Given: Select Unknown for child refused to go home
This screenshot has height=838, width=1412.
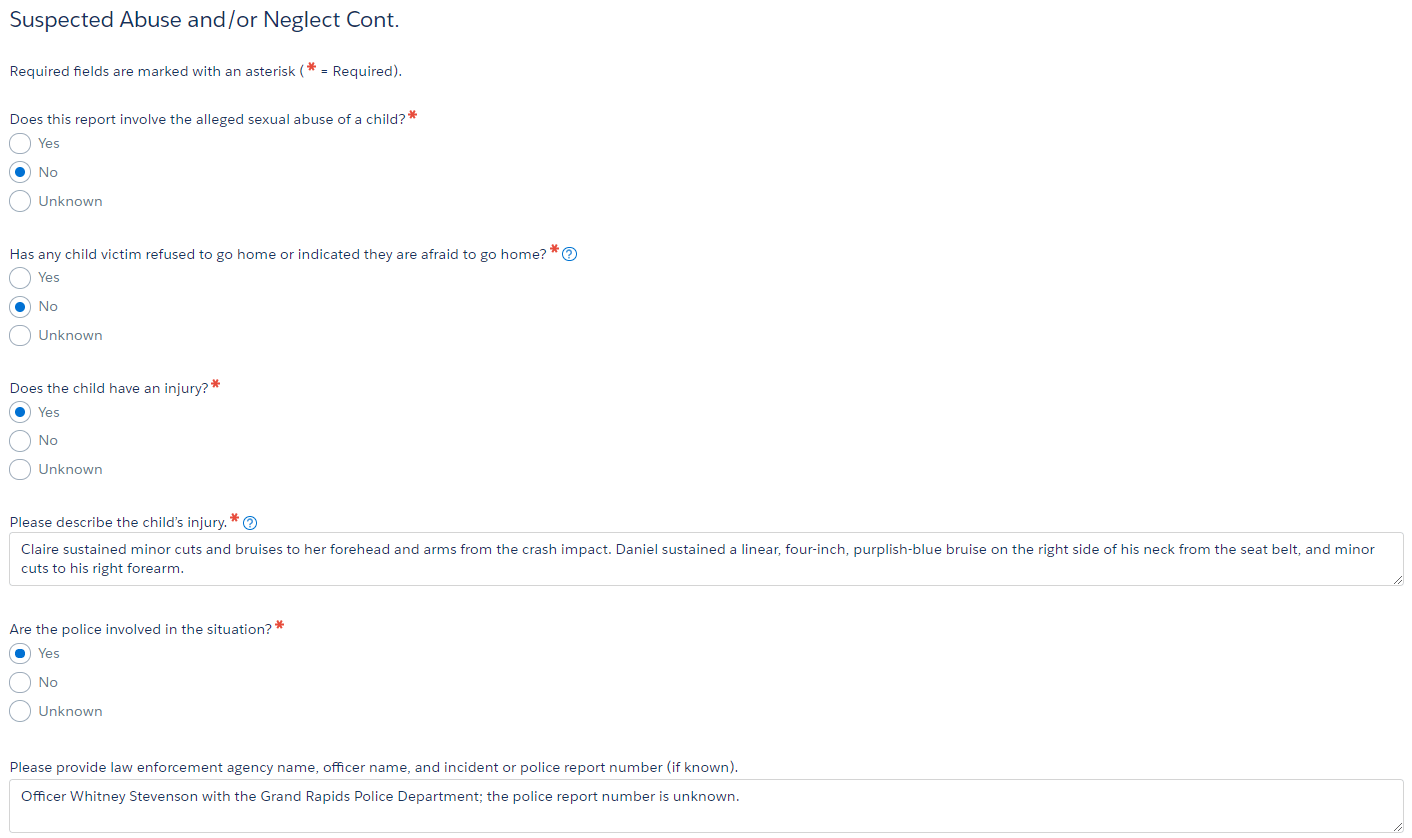Looking at the screenshot, I should 19,335.
